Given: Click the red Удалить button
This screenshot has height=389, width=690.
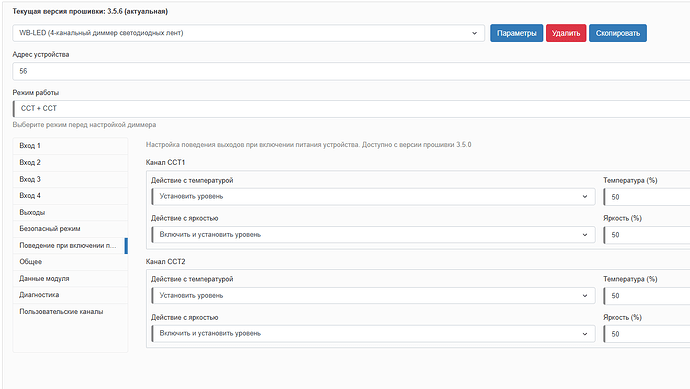Looking at the screenshot, I should point(566,33).
